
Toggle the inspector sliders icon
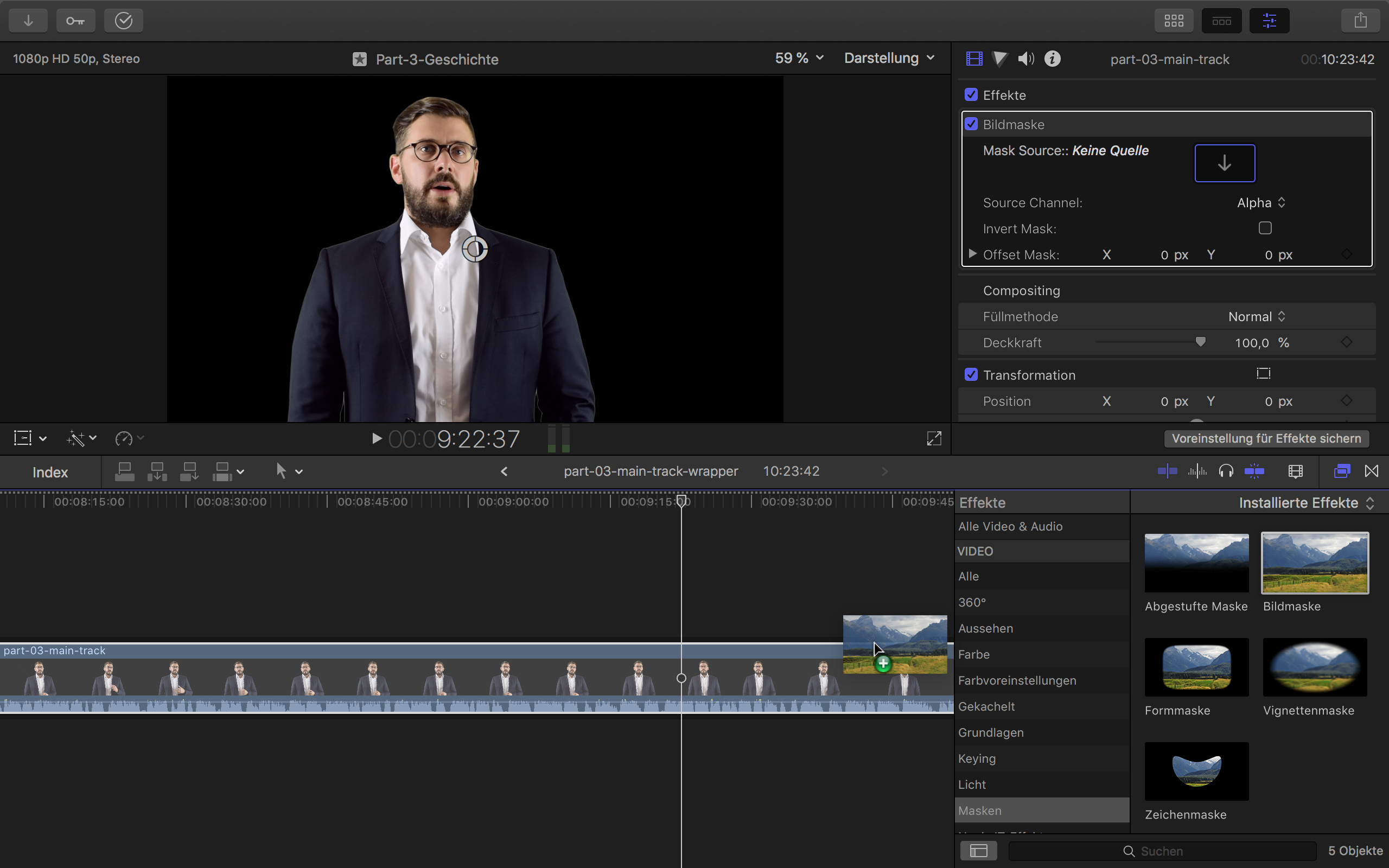click(x=1269, y=21)
